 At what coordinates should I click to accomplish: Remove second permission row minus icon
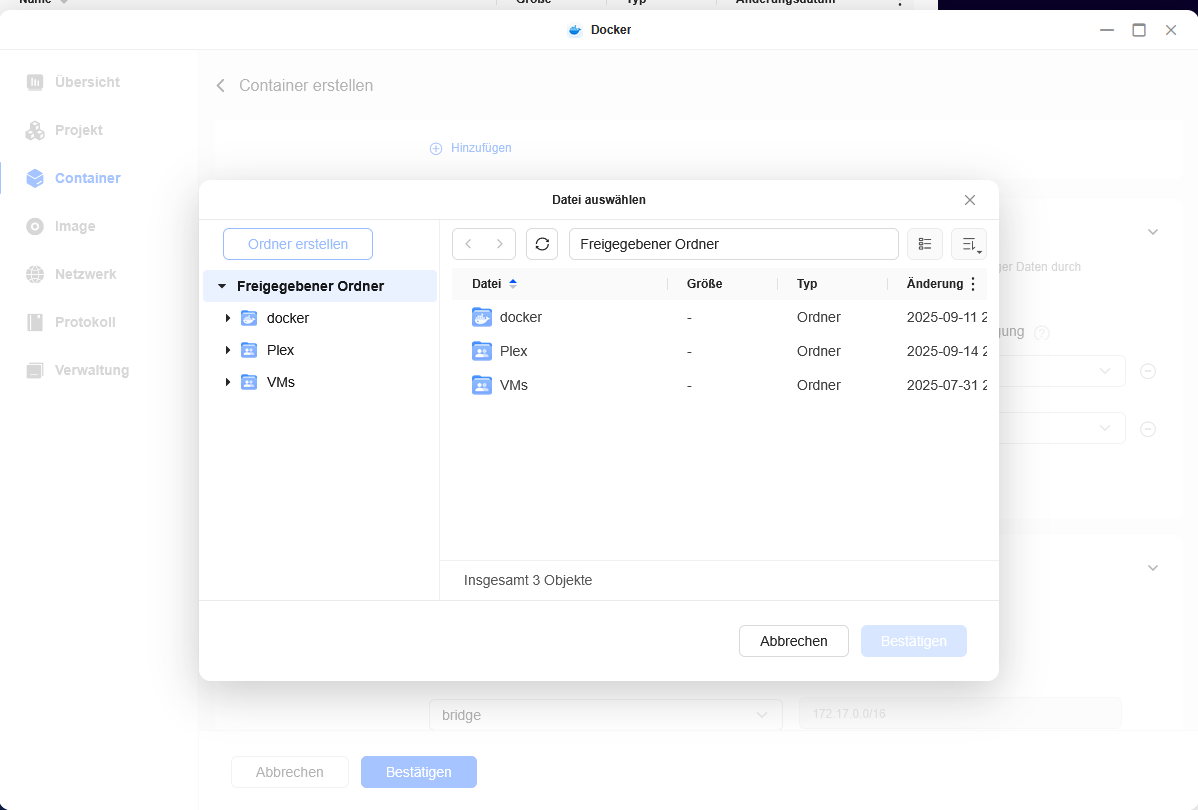click(1148, 429)
